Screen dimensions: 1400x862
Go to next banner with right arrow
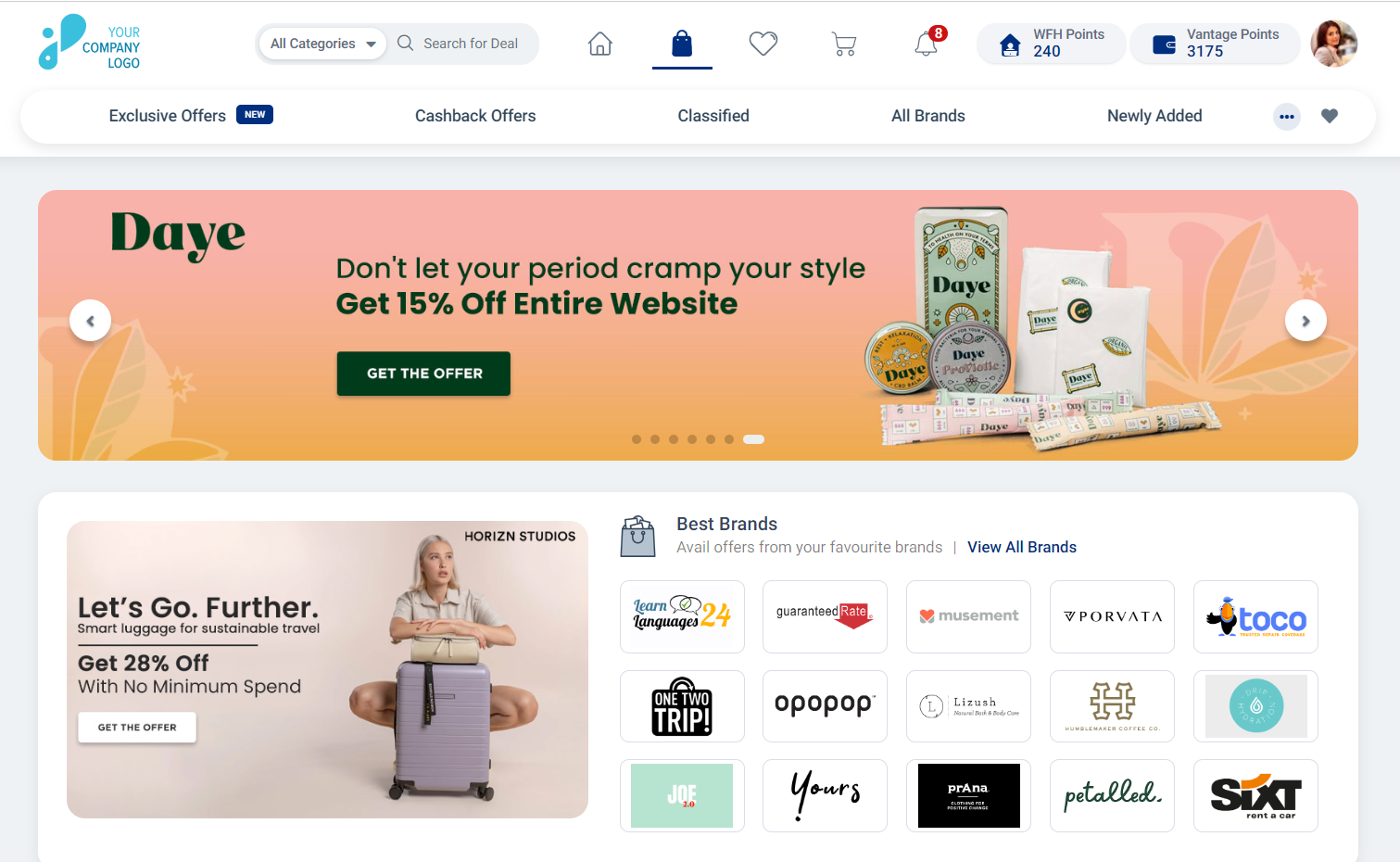tap(1305, 321)
